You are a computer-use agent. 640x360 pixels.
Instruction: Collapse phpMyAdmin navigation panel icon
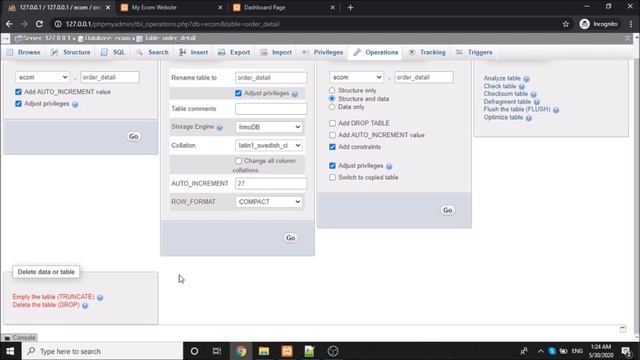5,38
